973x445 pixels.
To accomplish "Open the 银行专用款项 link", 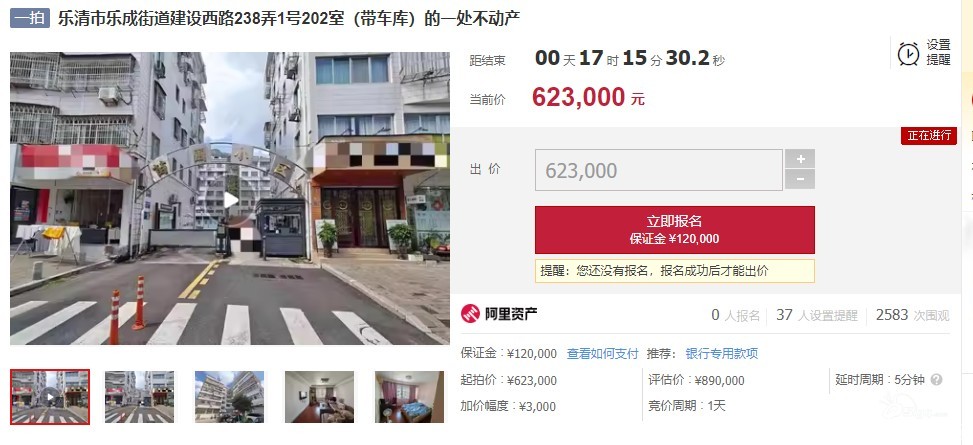I will click(x=722, y=354).
